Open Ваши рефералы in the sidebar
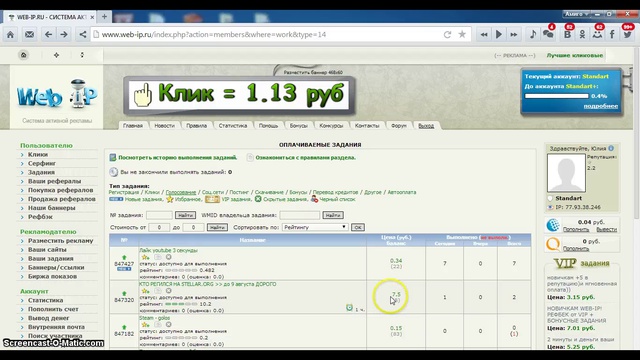This screenshot has height=360, width=640. tap(54, 181)
